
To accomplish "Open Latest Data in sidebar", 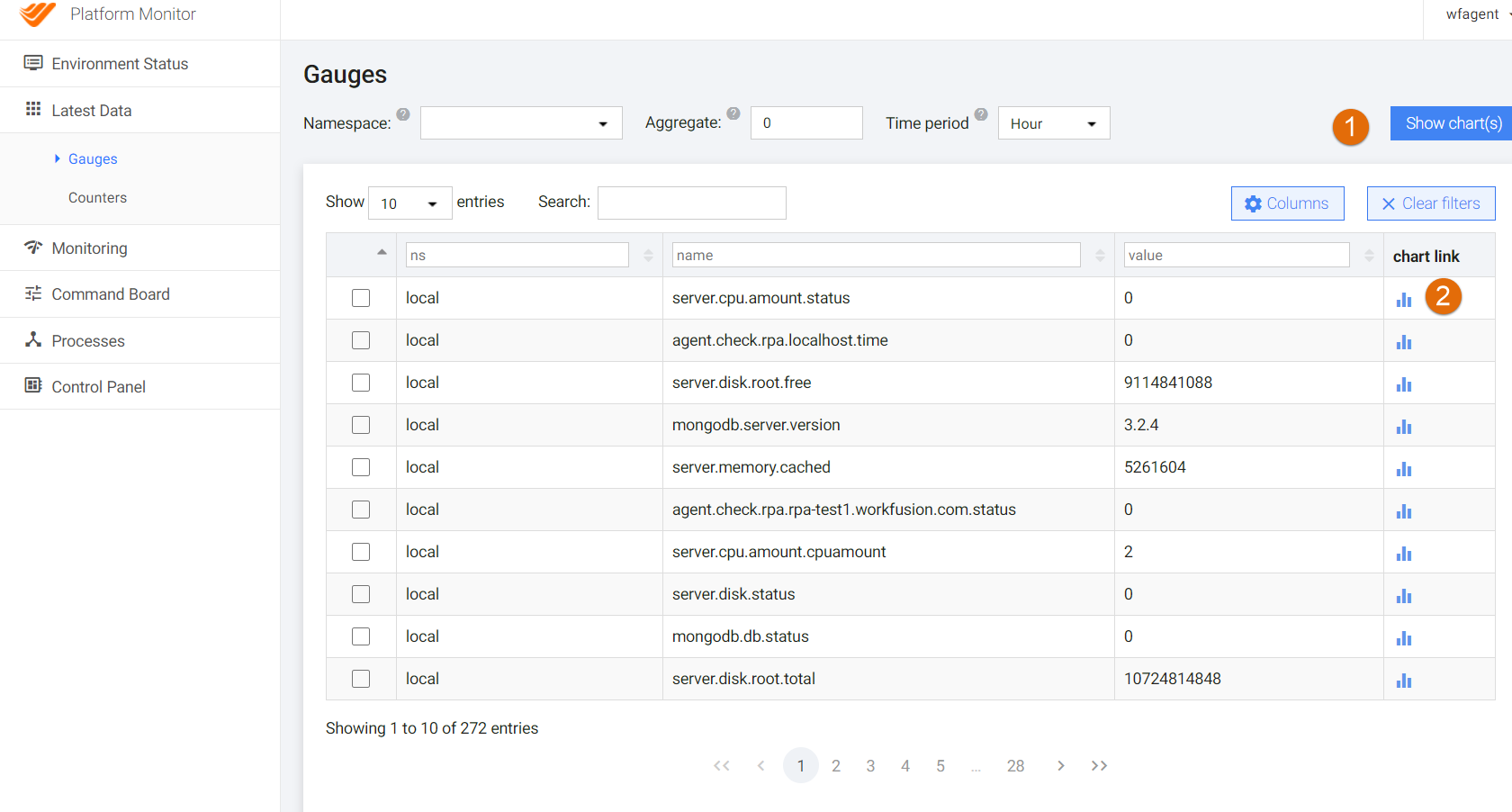I will [x=139, y=110].
